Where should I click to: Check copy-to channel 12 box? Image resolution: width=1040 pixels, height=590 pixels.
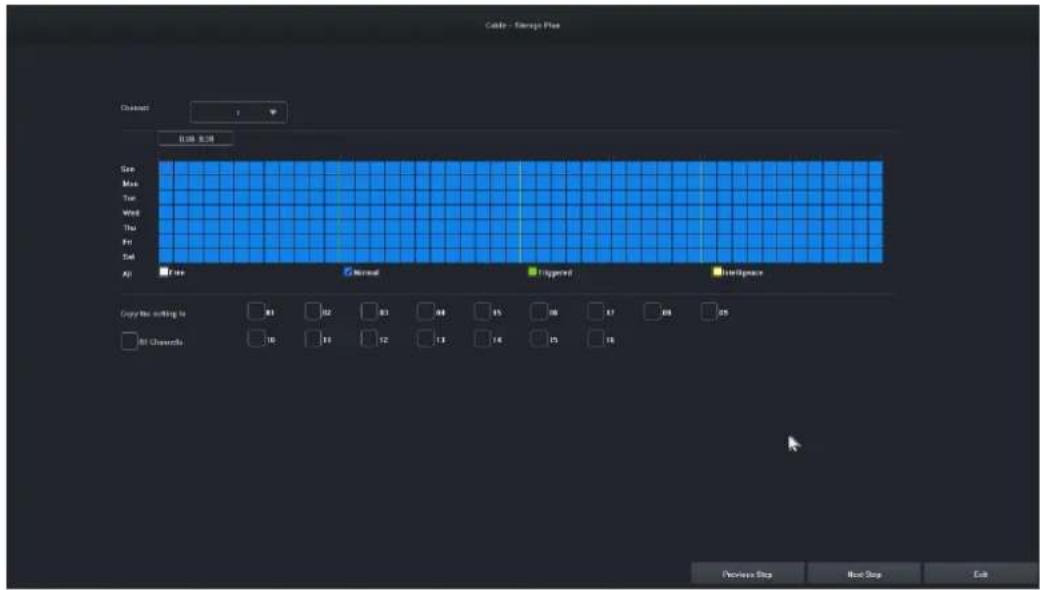369,339
